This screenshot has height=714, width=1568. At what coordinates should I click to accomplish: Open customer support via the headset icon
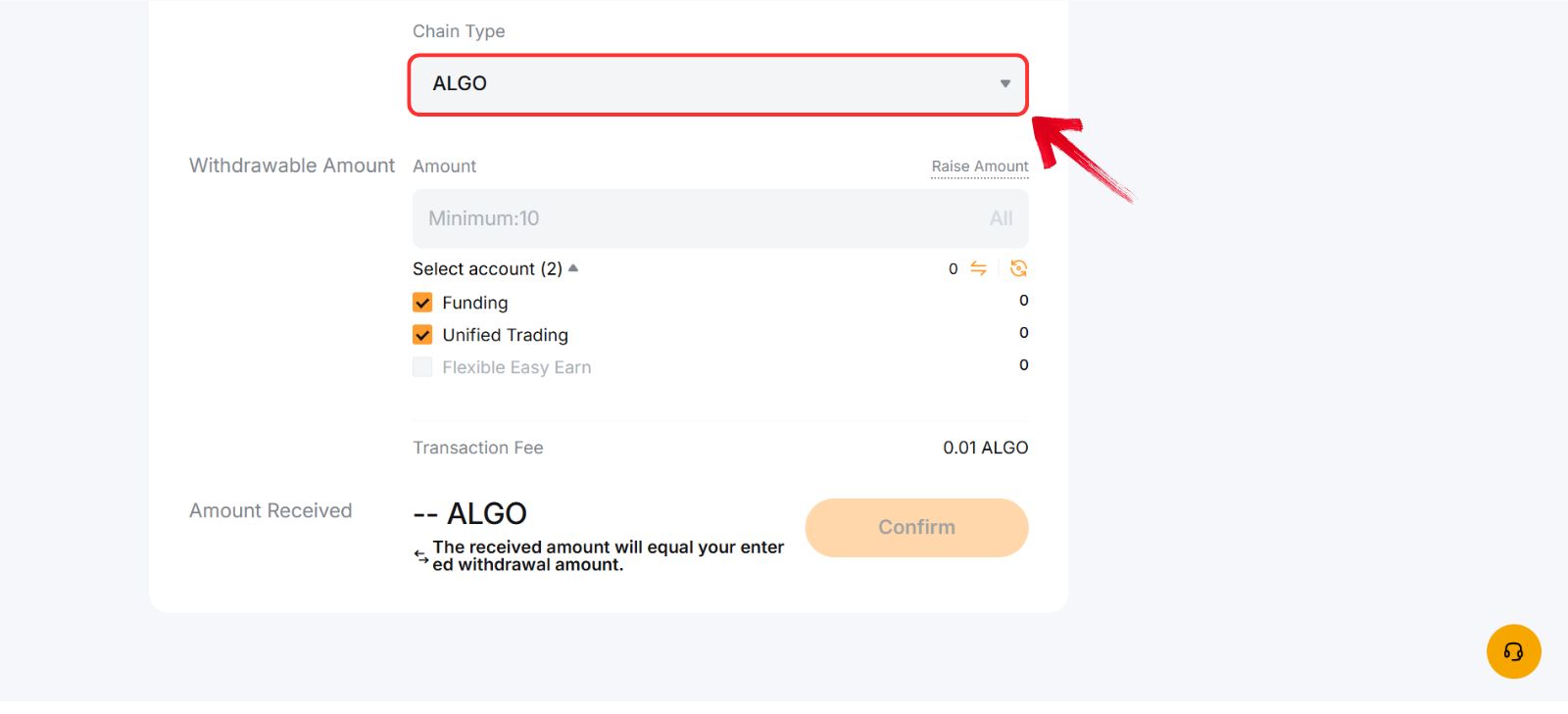[x=1513, y=650]
